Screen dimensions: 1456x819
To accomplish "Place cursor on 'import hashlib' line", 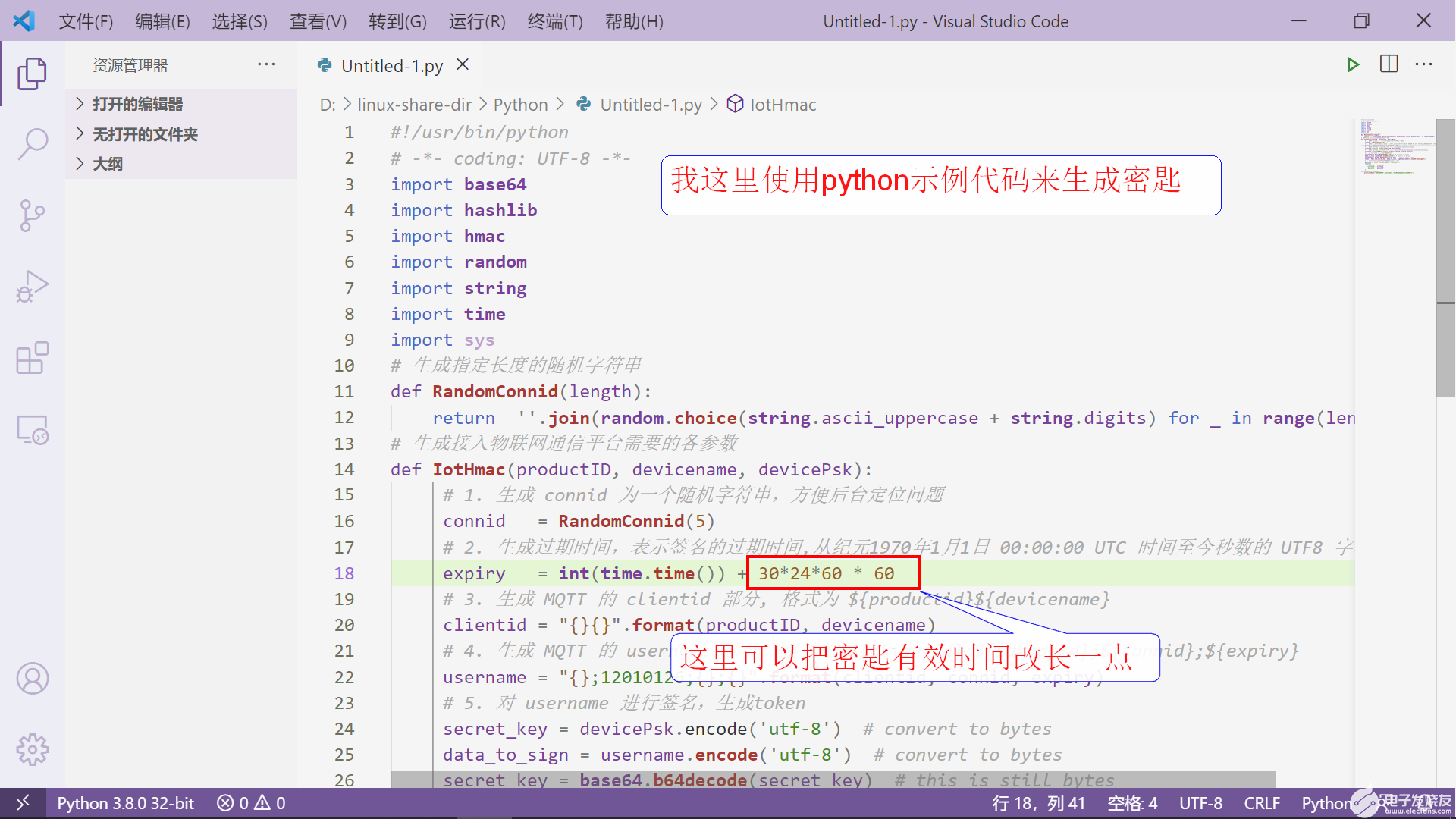I will coord(463,210).
